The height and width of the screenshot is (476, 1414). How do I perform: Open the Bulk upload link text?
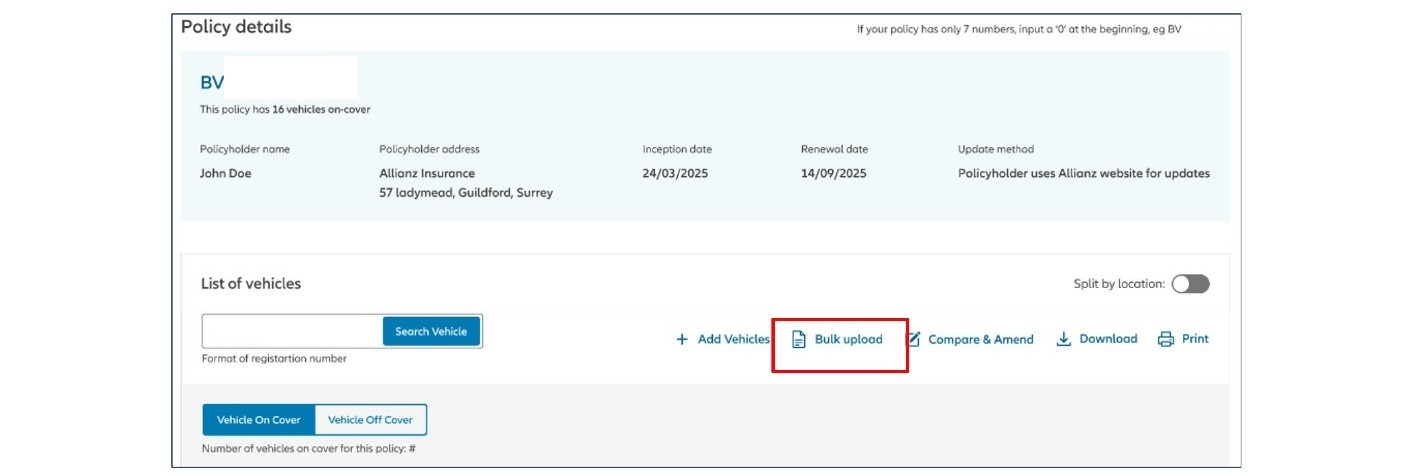tap(848, 339)
